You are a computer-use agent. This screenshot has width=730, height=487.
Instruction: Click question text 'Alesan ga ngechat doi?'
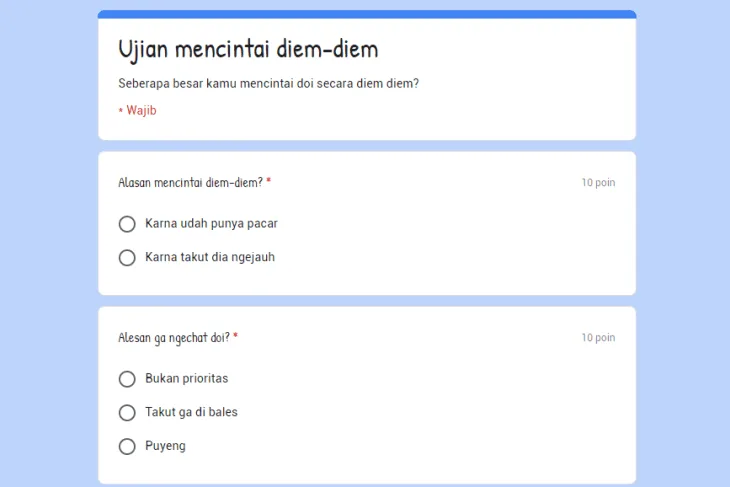click(x=174, y=338)
